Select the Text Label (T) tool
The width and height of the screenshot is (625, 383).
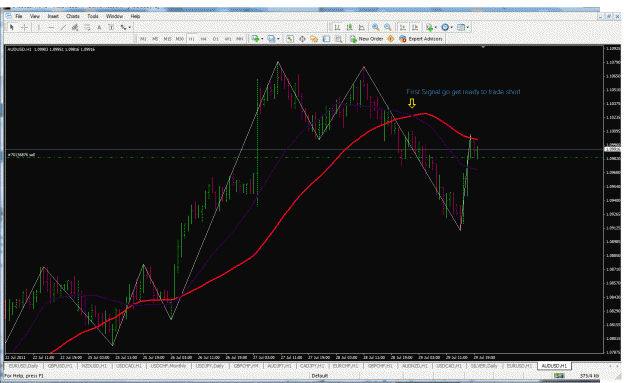111,27
